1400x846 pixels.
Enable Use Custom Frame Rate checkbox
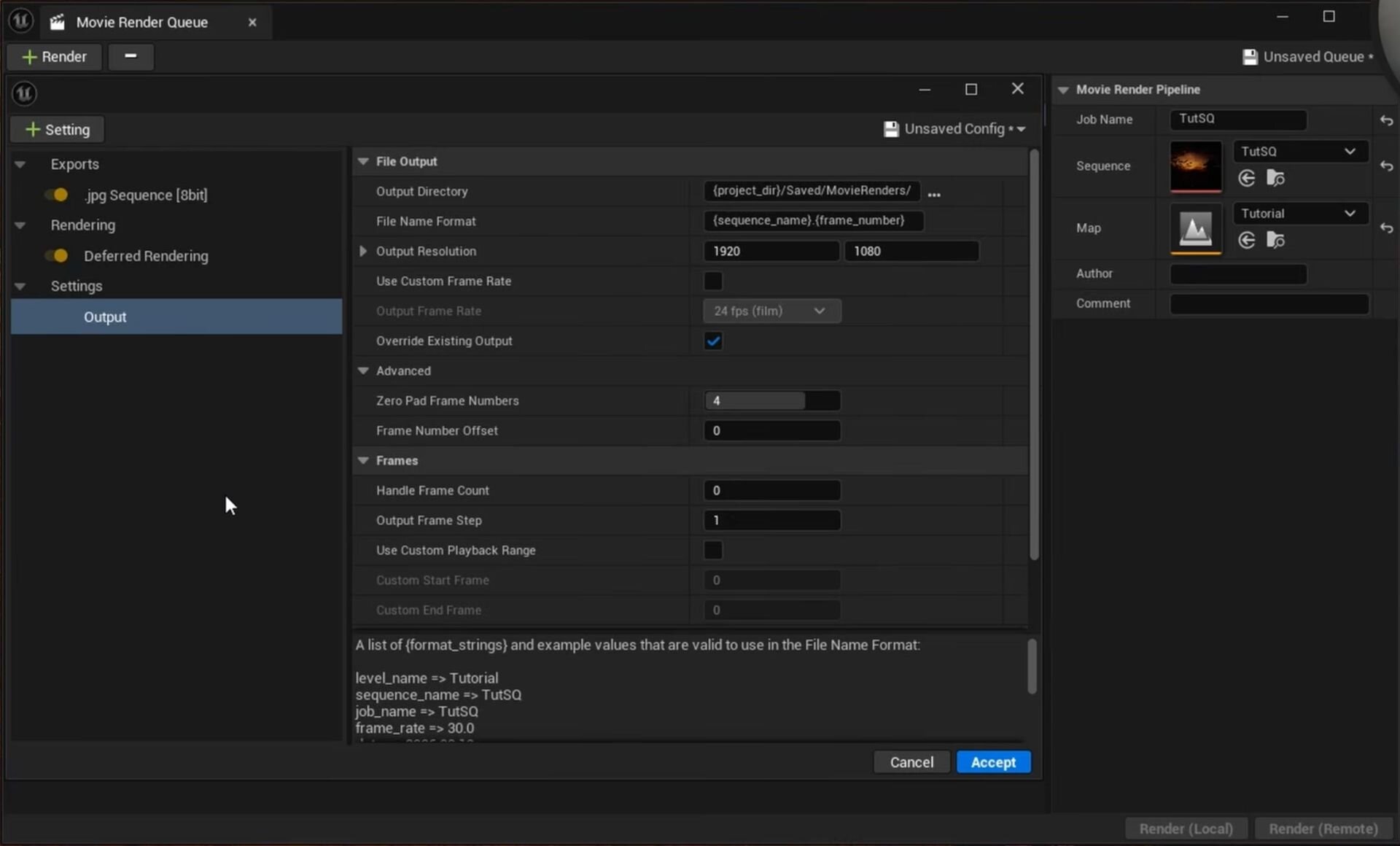point(712,281)
